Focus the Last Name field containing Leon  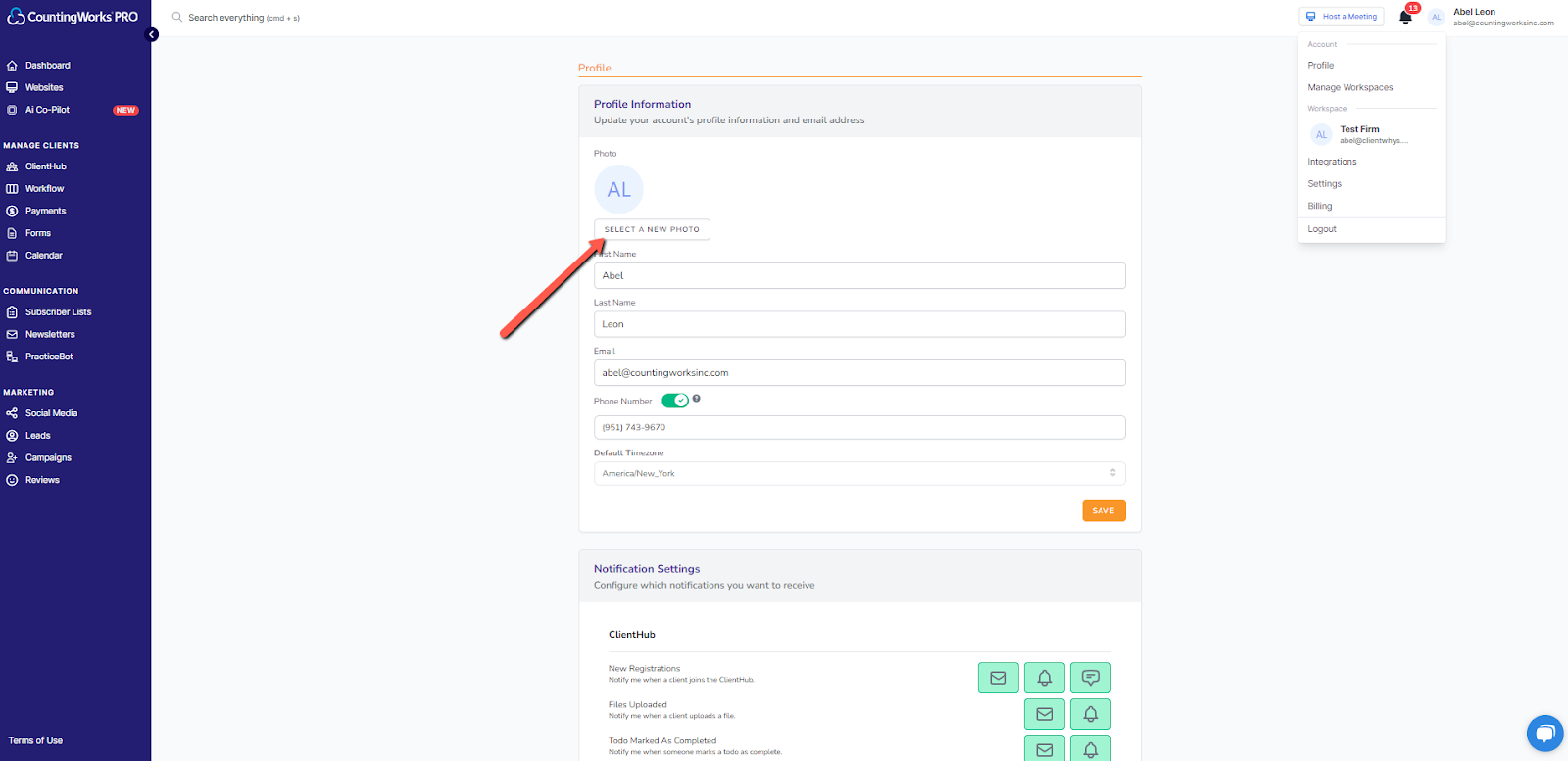[859, 324]
